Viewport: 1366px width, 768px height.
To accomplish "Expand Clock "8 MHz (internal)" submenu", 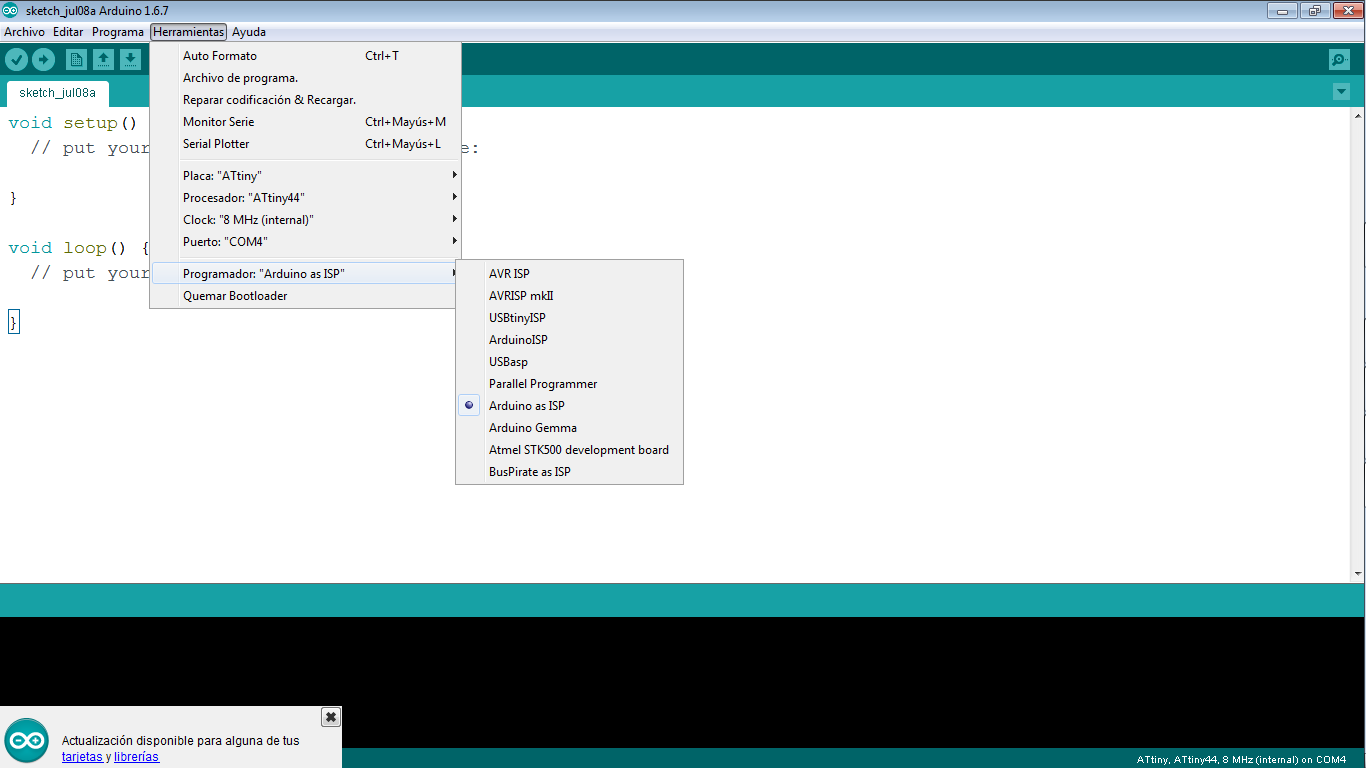I will click(x=305, y=219).
